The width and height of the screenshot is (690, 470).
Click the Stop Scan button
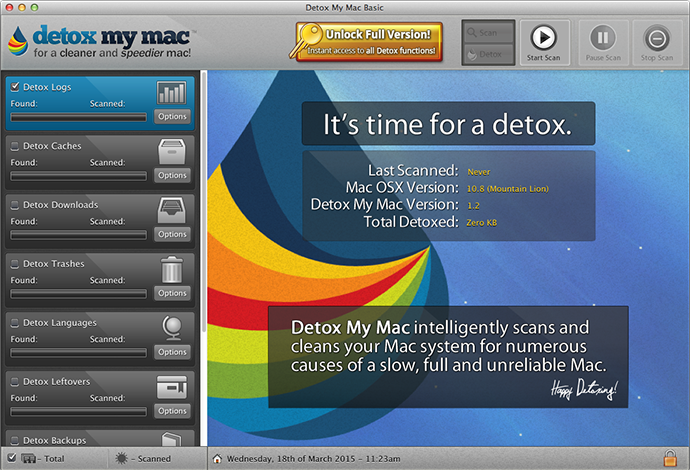[657, 43]
